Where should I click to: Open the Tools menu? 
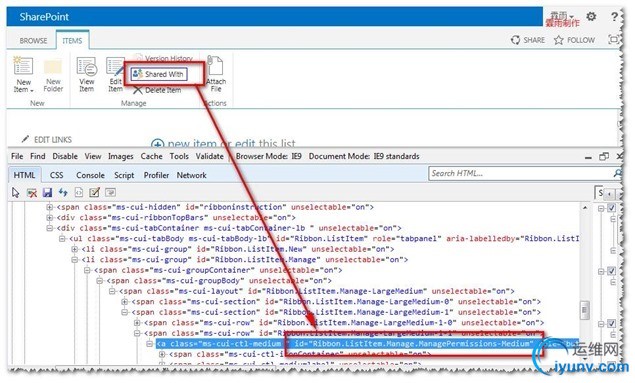click(x=179, y=156)
